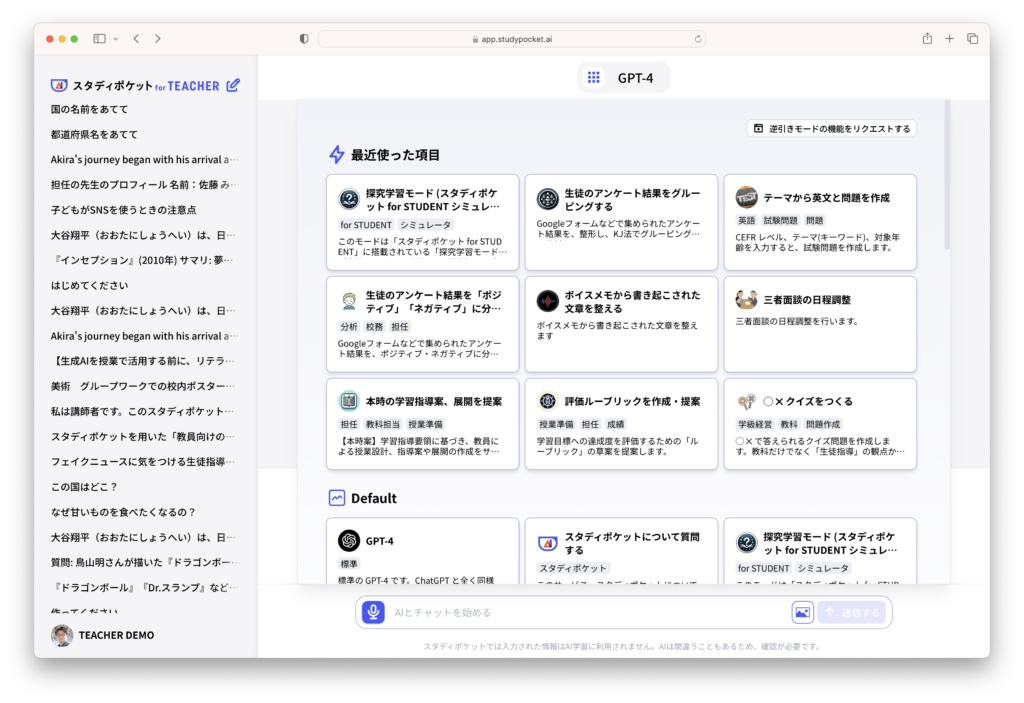The width and height of the screenshot is (1024, 703).
Task: Click the AIとチャットを始める input field
Action: 588,612
